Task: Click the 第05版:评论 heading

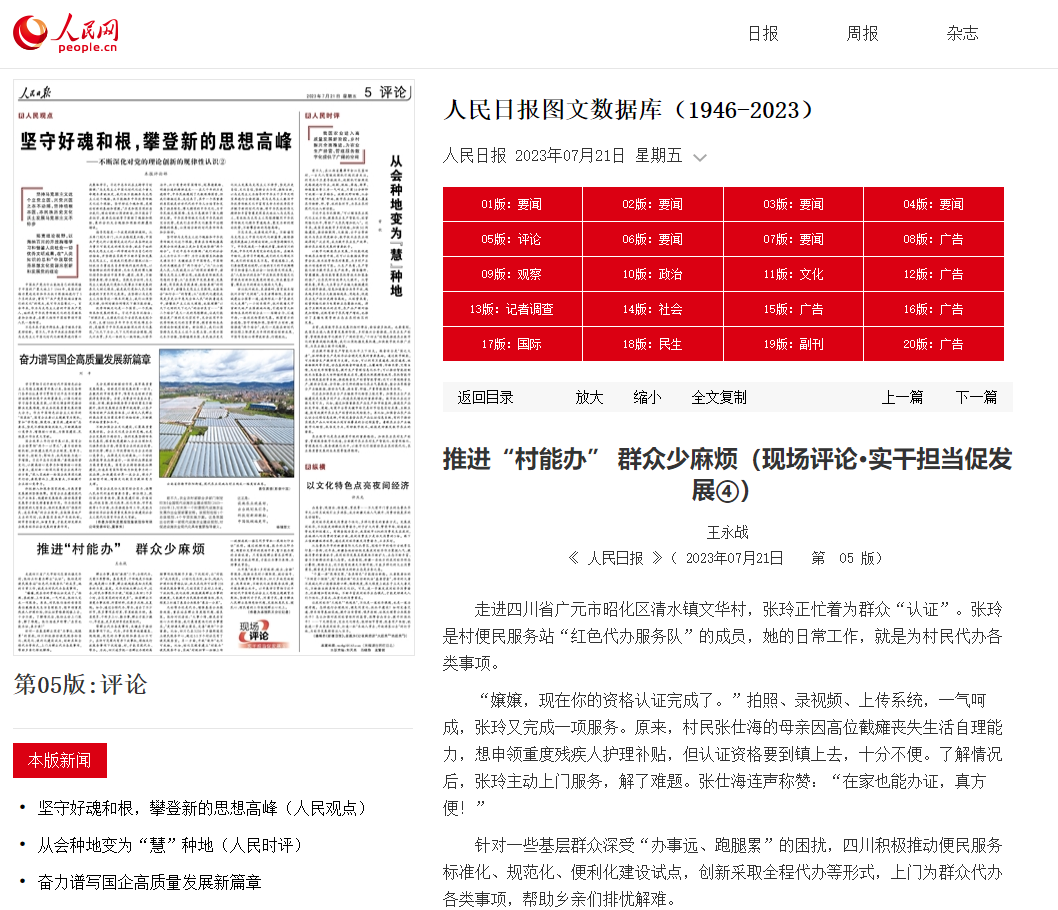Action: [80, 685]
